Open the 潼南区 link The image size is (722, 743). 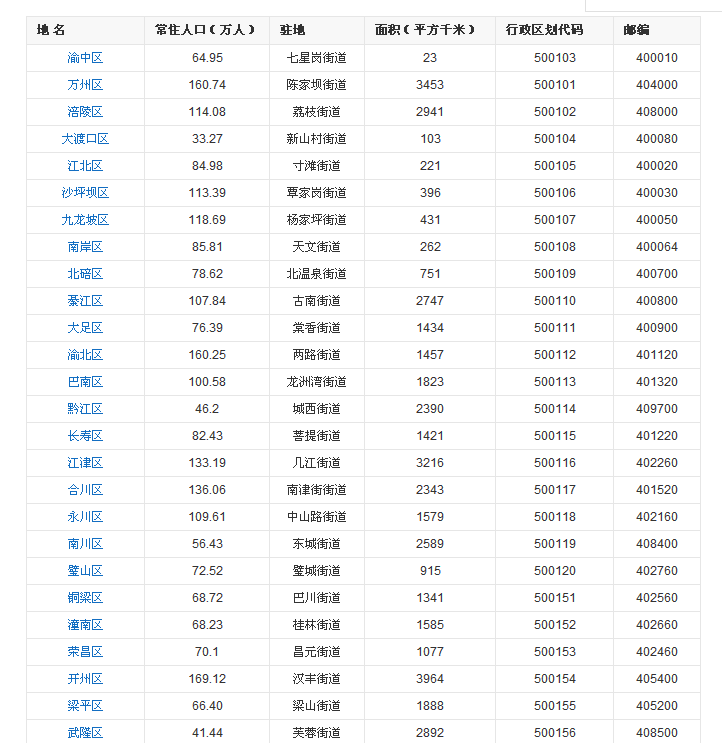pyautogui.click(x=85, y=625)
